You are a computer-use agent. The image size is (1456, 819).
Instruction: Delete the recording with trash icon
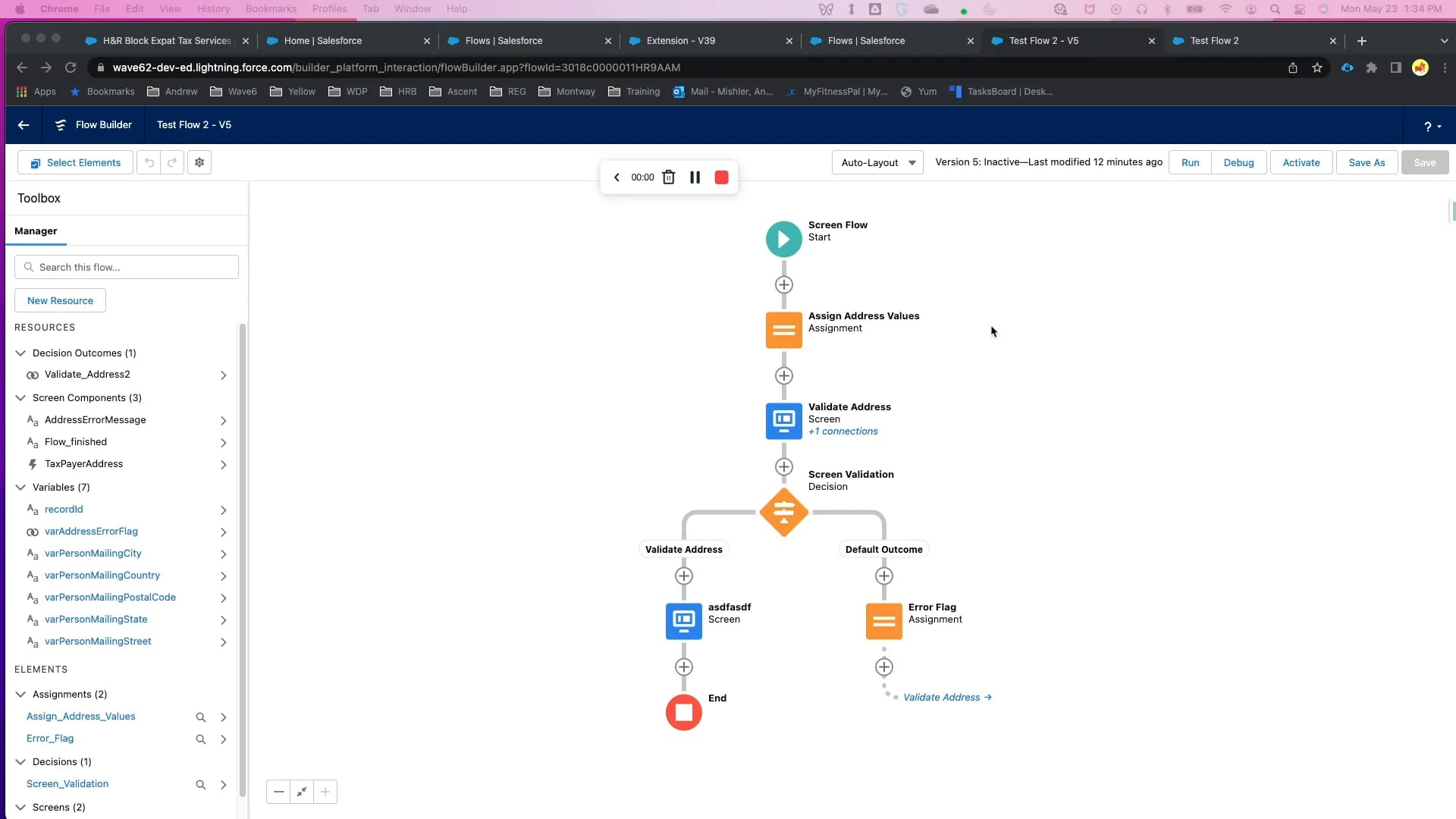pos(668,177)
